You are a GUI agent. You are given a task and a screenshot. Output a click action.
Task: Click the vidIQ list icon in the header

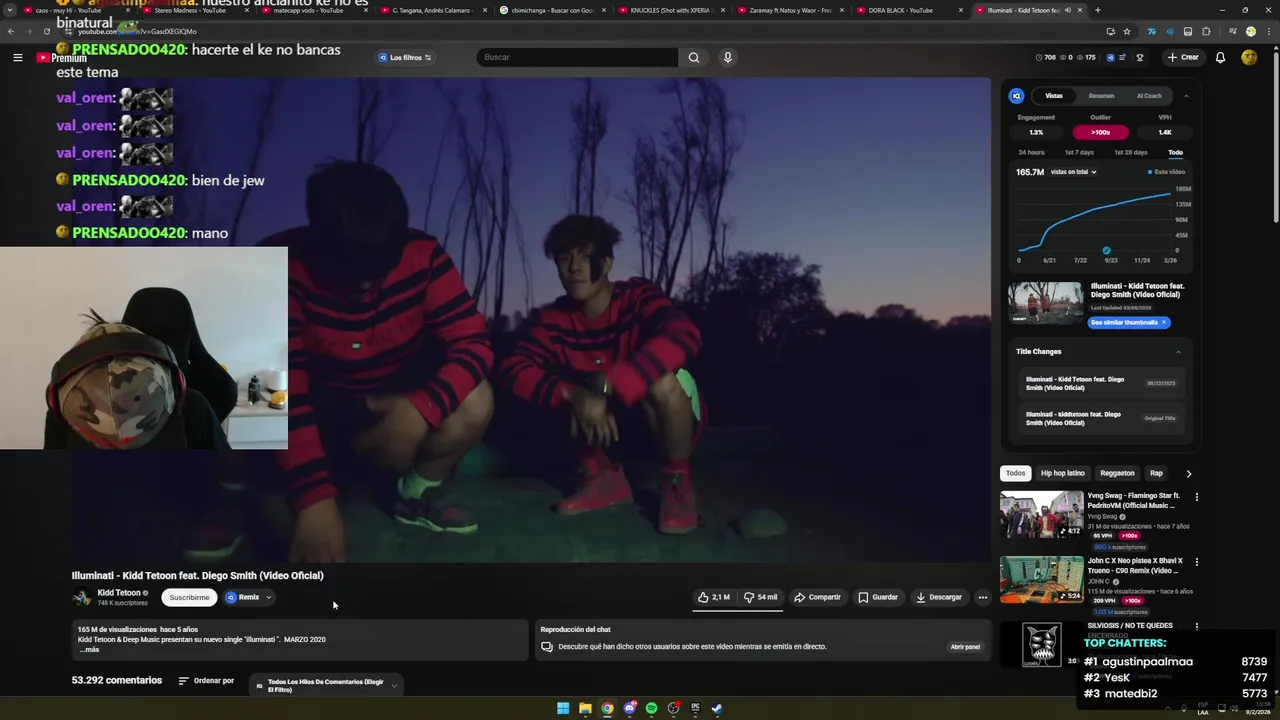(x=1123, y=57)
